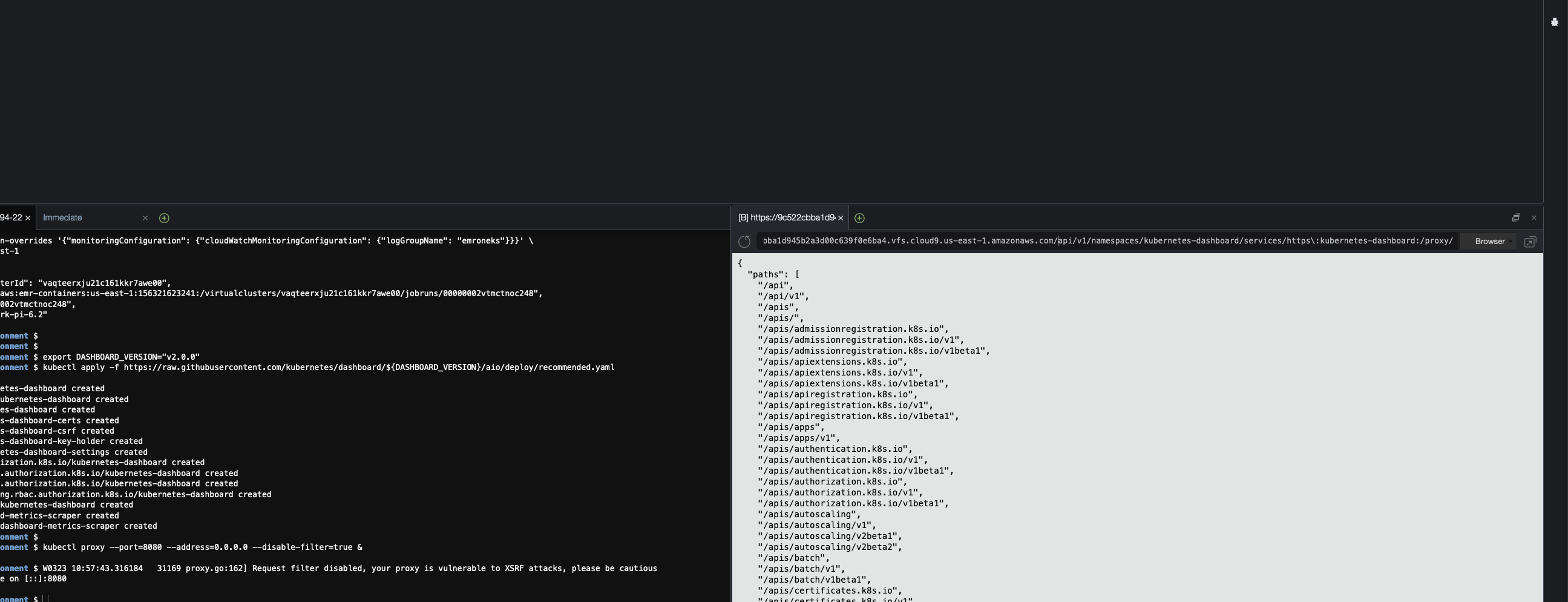Click "/apis/authorization.k8s.io/v1" path entry
This screenshot has height=602, width=1568.
point(840,493)
